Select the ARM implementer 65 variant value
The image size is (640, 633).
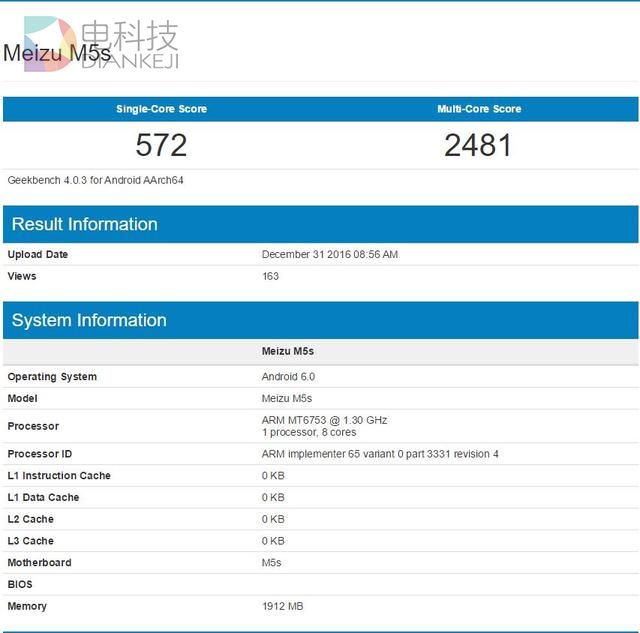pyautogui.click(x=380, y=454)
